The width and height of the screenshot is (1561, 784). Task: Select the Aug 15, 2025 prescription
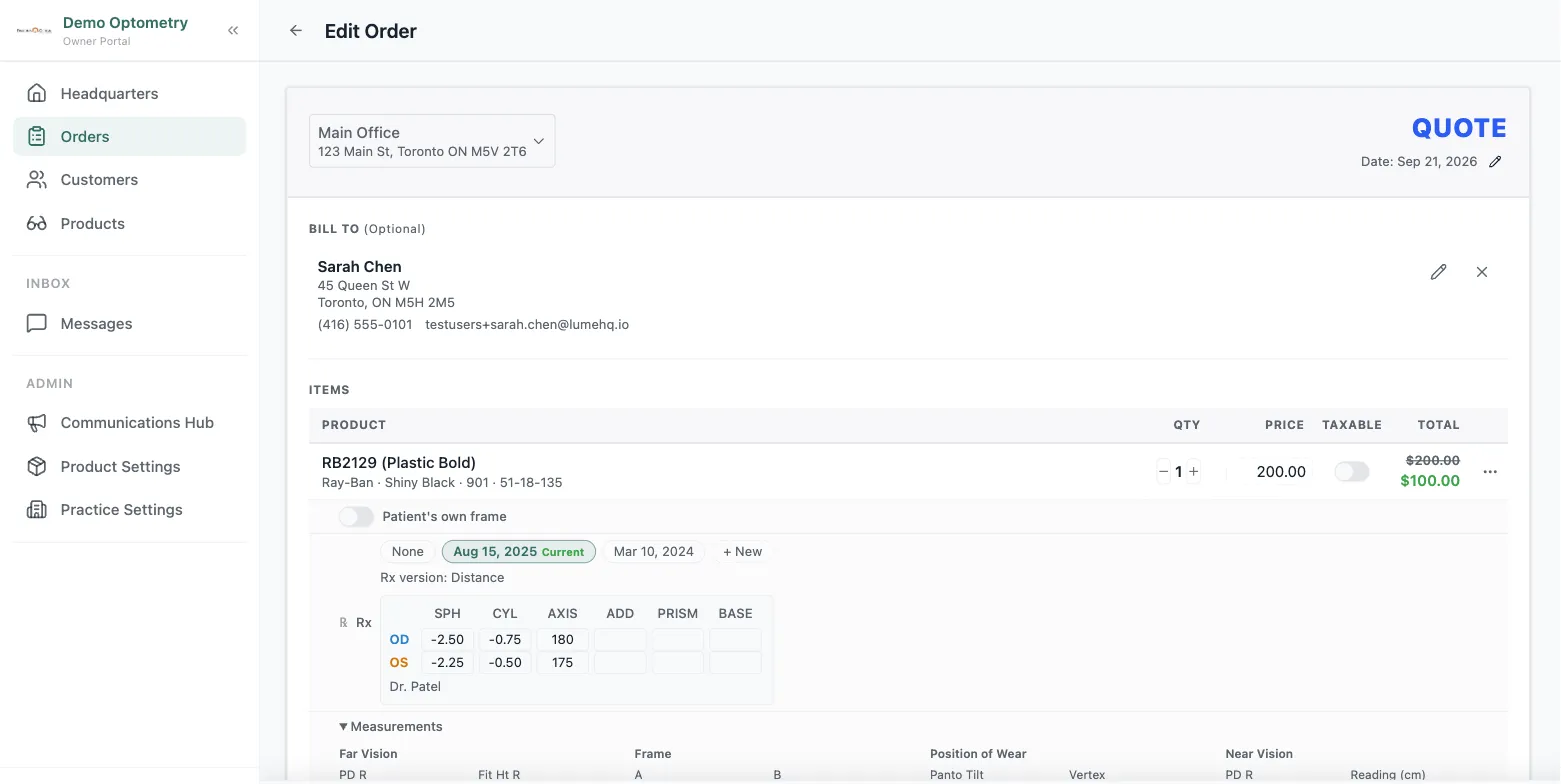[x=519, y=552]
